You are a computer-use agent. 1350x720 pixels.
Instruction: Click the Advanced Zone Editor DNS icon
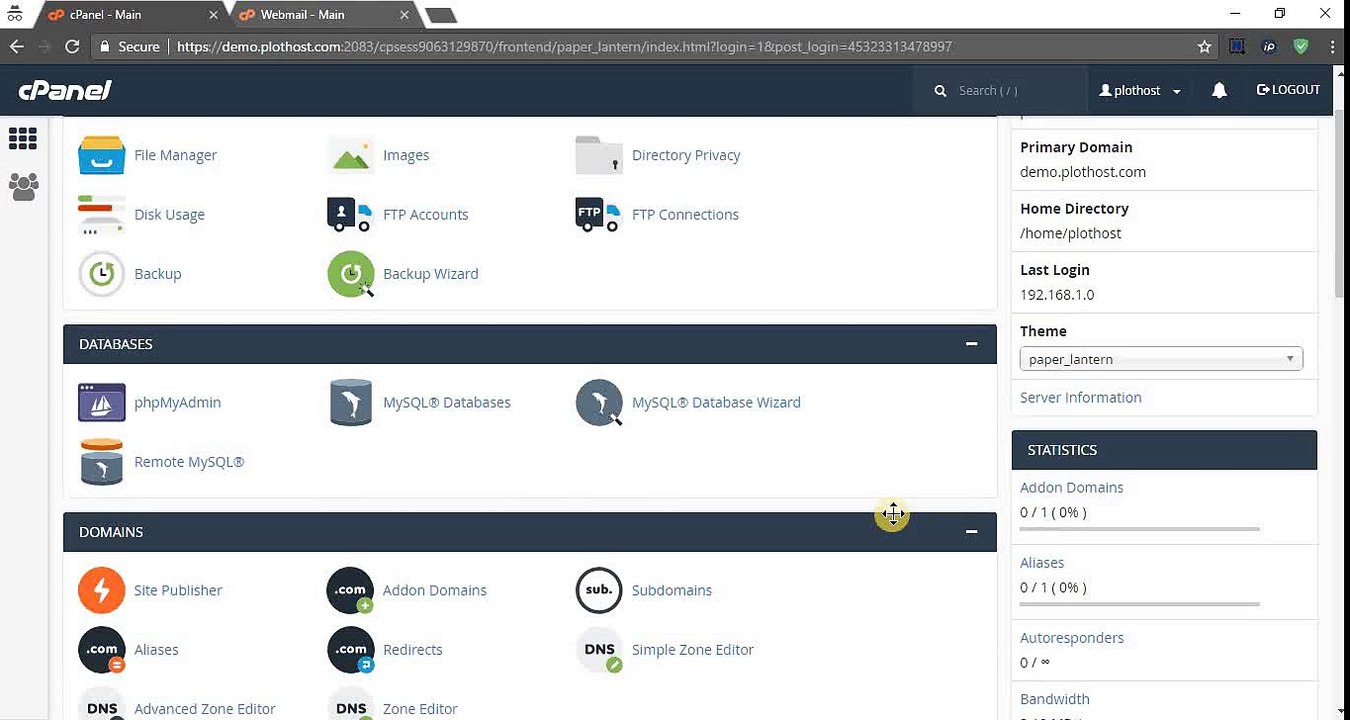coord(101,705)
